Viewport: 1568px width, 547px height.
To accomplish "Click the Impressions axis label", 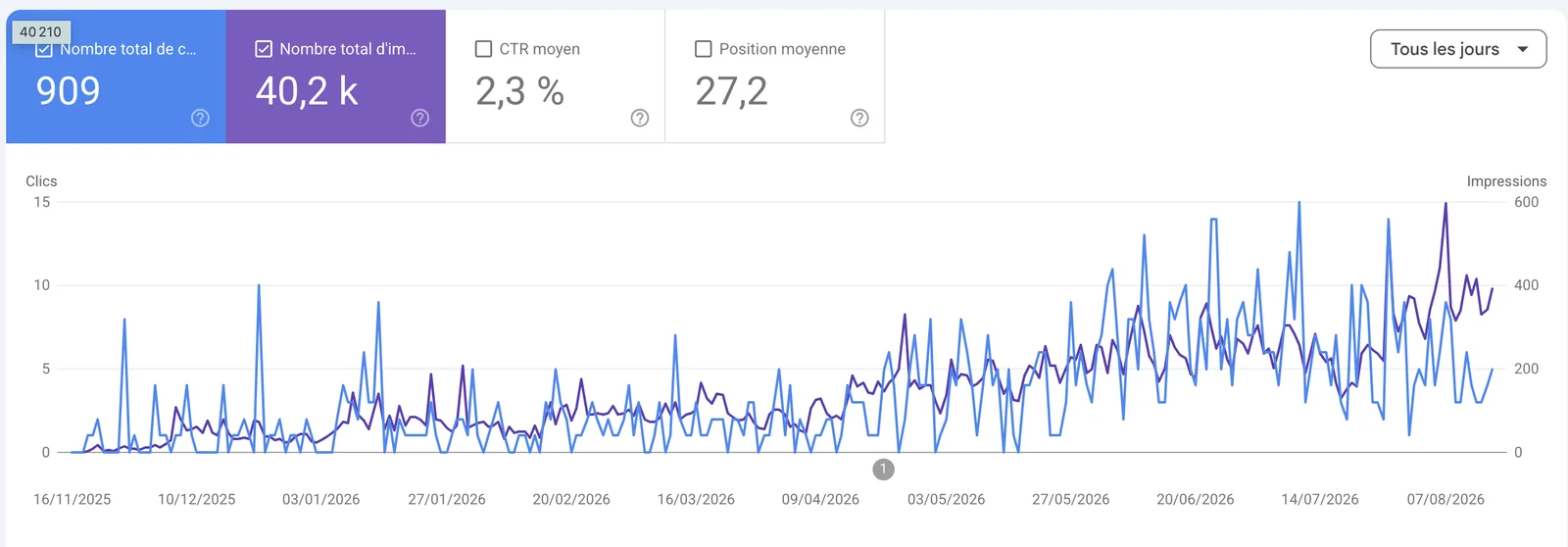I will coord(1506,181).
